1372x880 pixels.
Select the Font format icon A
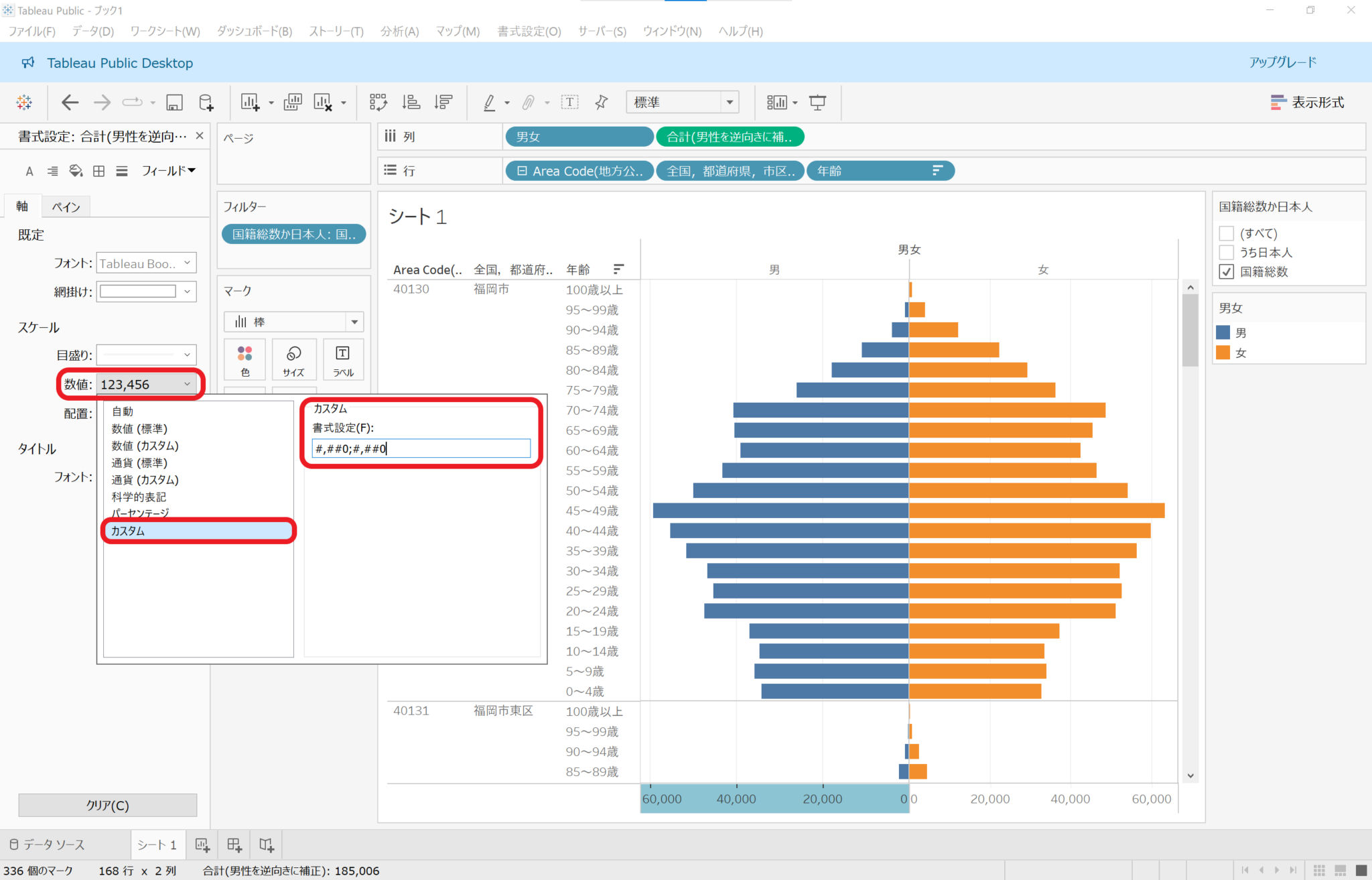coord(29,171)
